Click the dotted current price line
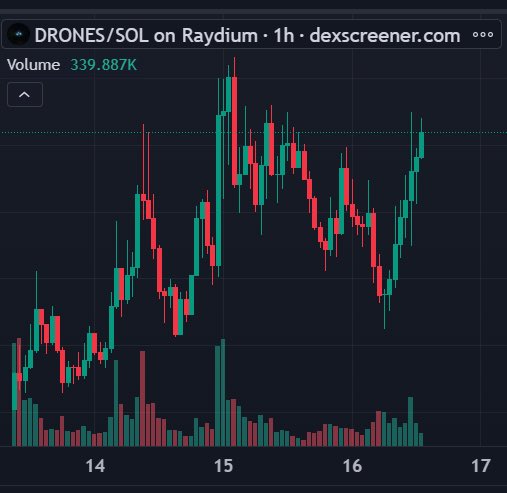Image resolution: width=507 pixels, height=493 pixels. coord(253,133)
